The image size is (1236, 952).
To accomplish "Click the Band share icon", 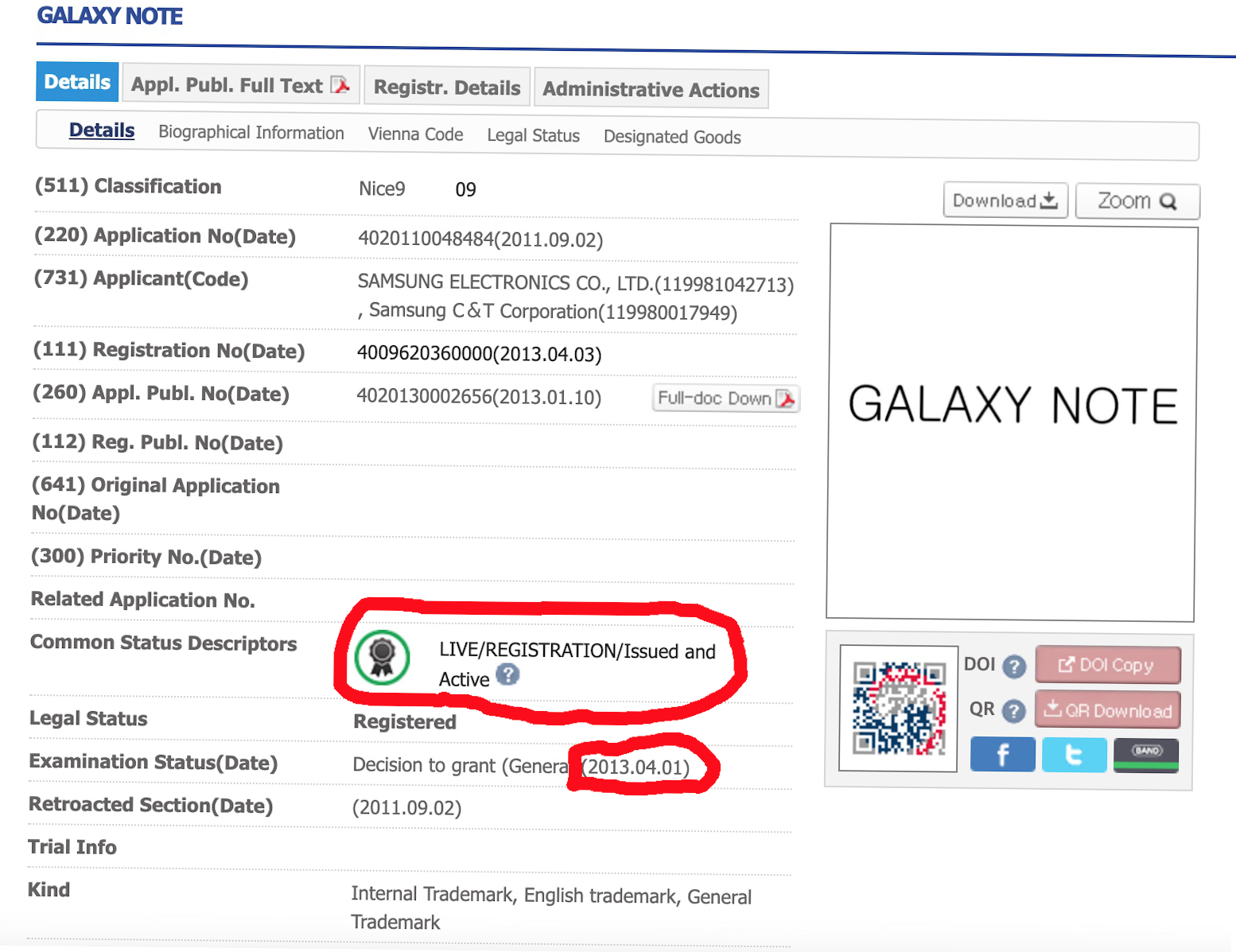I will 1145,754.
